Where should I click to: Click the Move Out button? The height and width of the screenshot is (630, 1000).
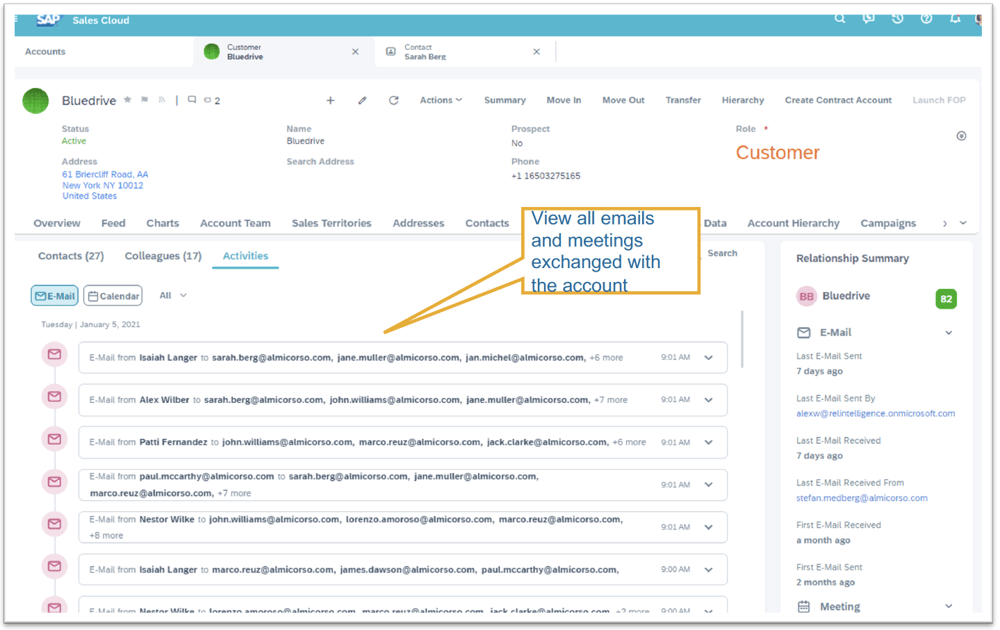click(x=623, y=100)
